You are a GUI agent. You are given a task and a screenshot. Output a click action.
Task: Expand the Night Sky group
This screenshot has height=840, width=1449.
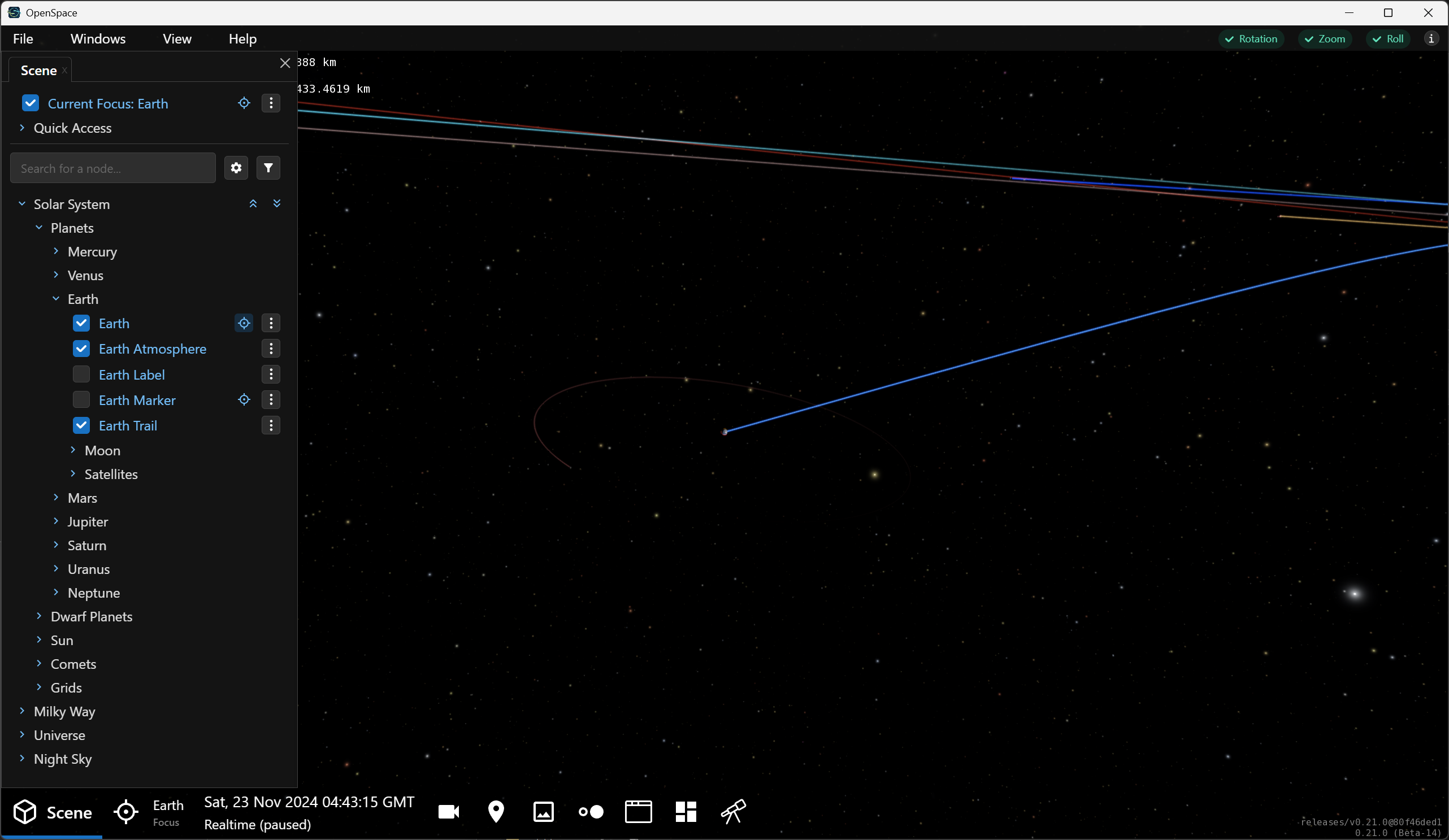22,758
